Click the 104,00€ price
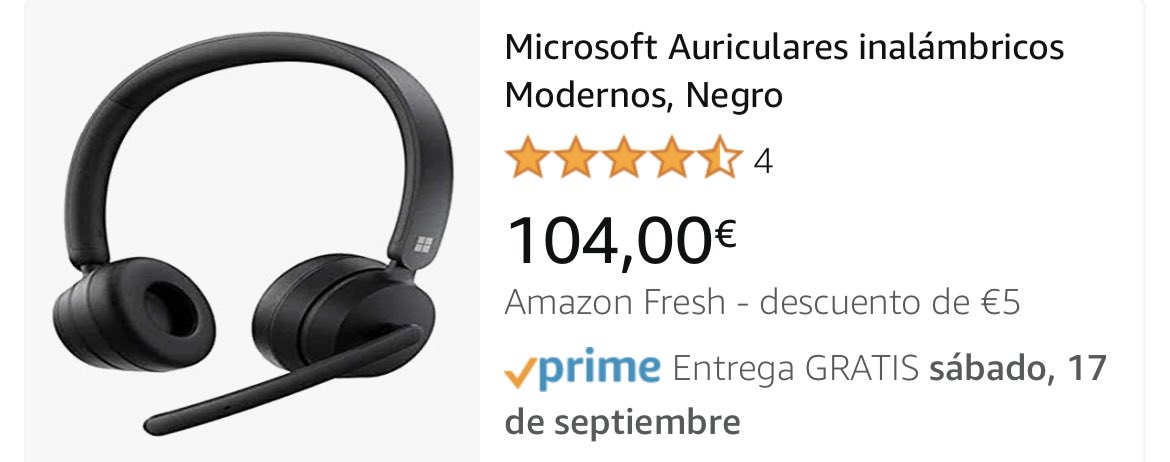This screenshot has width=1170, height=462. [621, 240]
